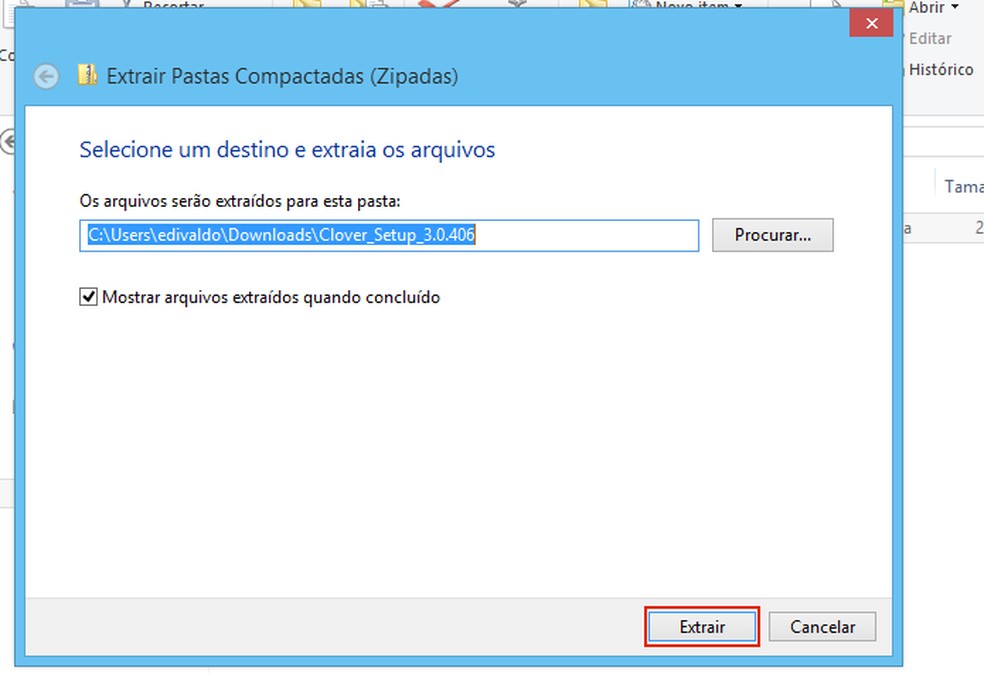Click label Os arquivos serão extraídos
This screenshot has height=674, width=984.
pyautogui.click(x=240, y=201)
